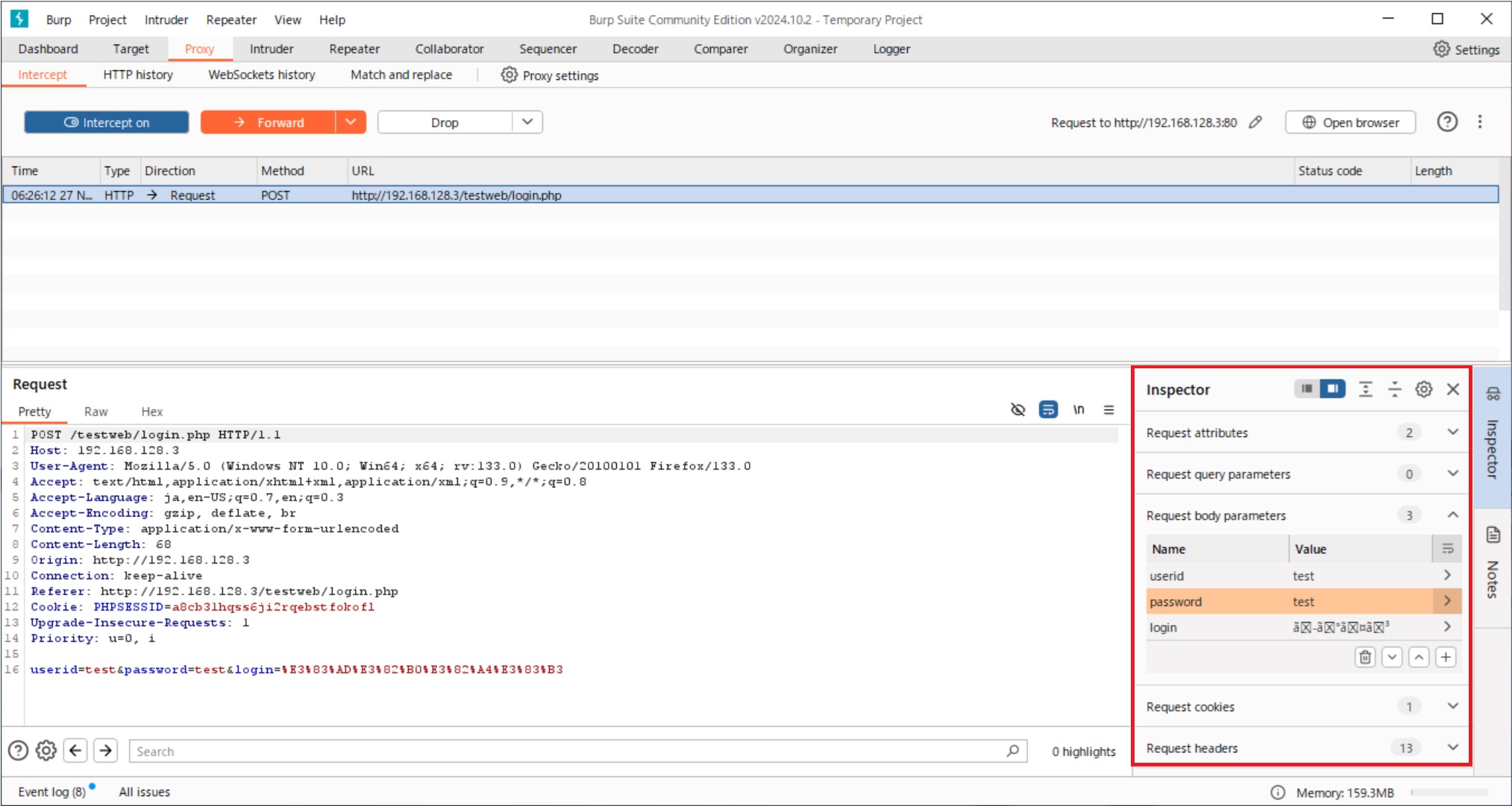Open the Logger tab

click(891, 49)
